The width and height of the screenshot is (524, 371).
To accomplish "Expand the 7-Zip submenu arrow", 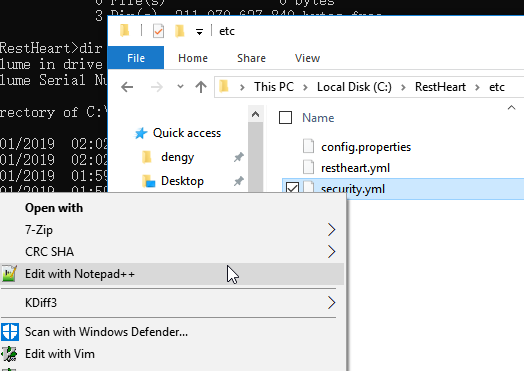I will pos(331,230).
